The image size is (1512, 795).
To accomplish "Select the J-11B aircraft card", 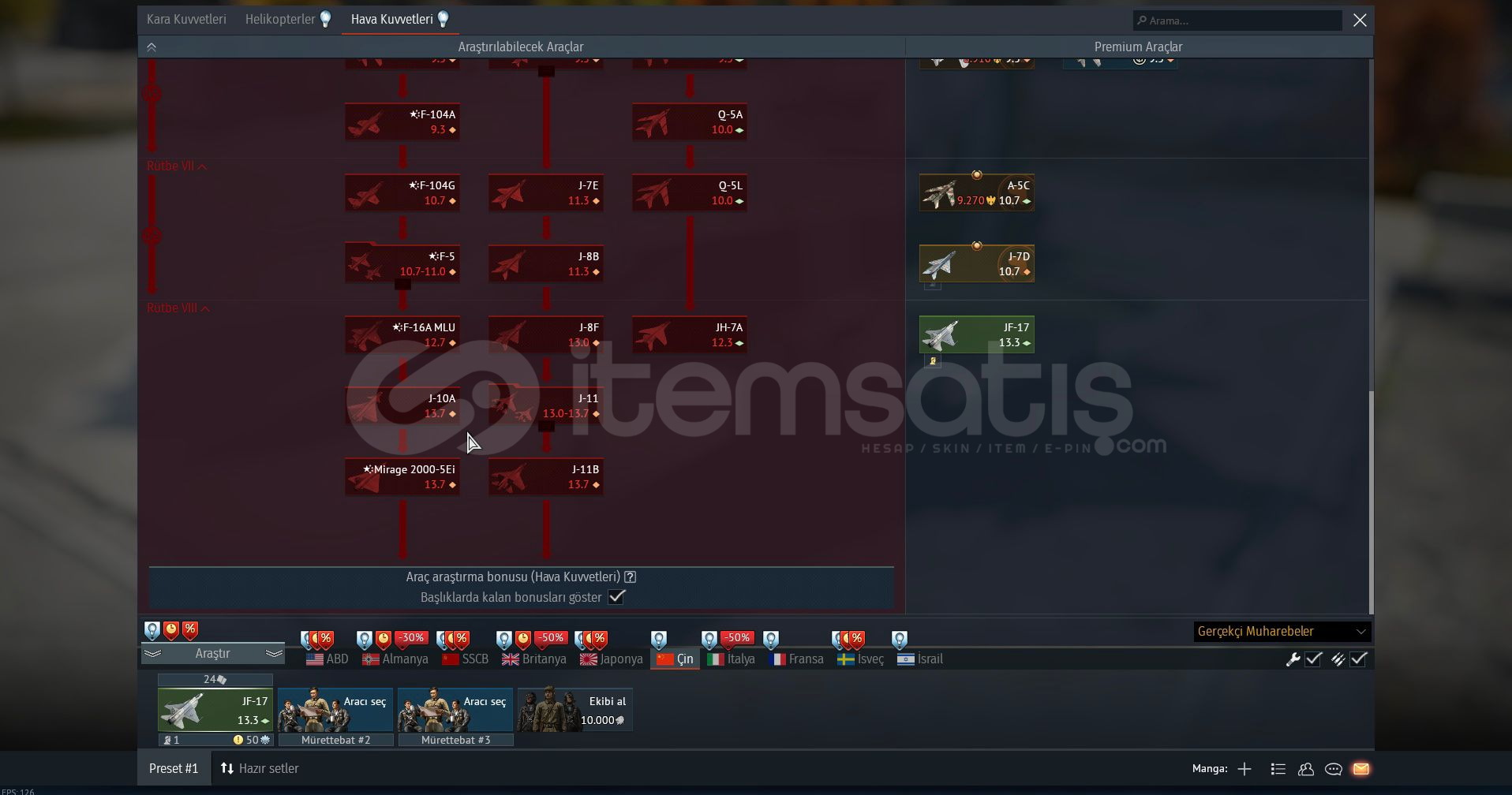I will 546,476.
